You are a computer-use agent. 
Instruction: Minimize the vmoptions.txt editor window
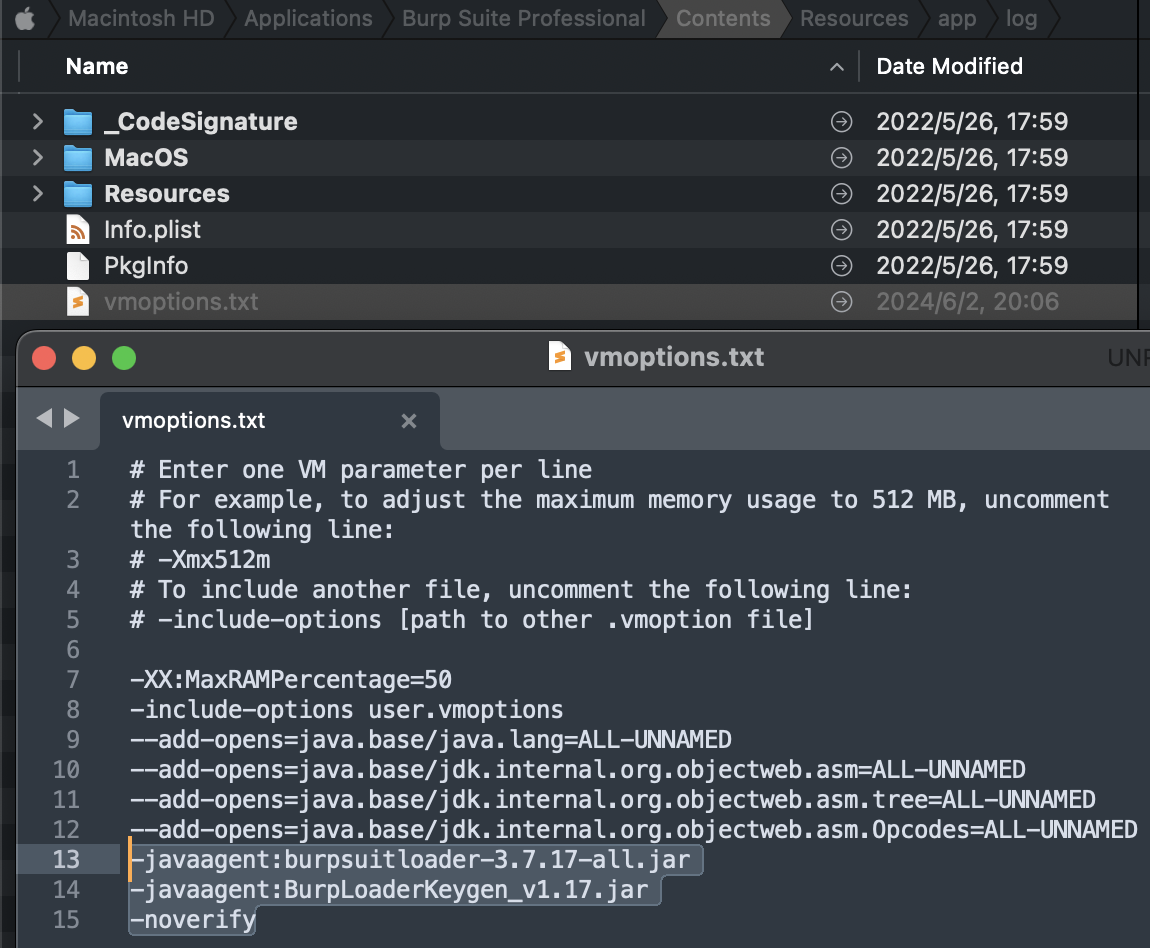click(84, 359)
